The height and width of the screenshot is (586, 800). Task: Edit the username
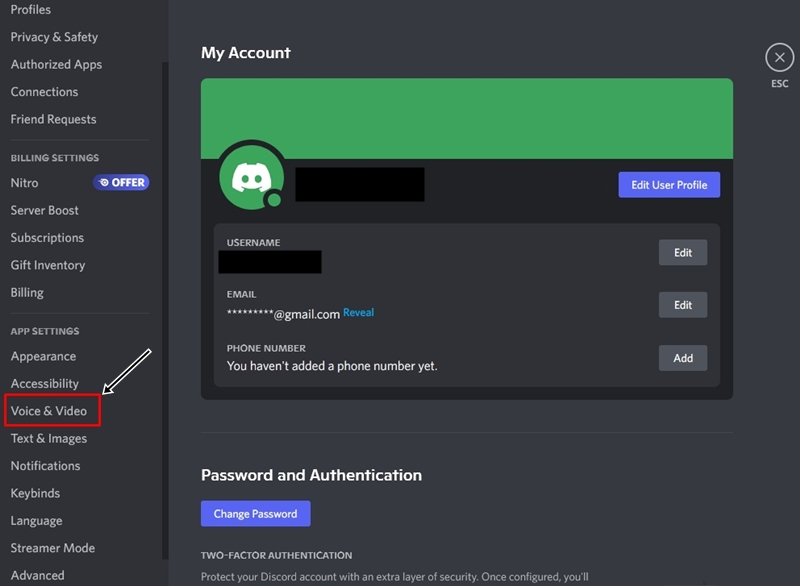(x=683, y=252)
